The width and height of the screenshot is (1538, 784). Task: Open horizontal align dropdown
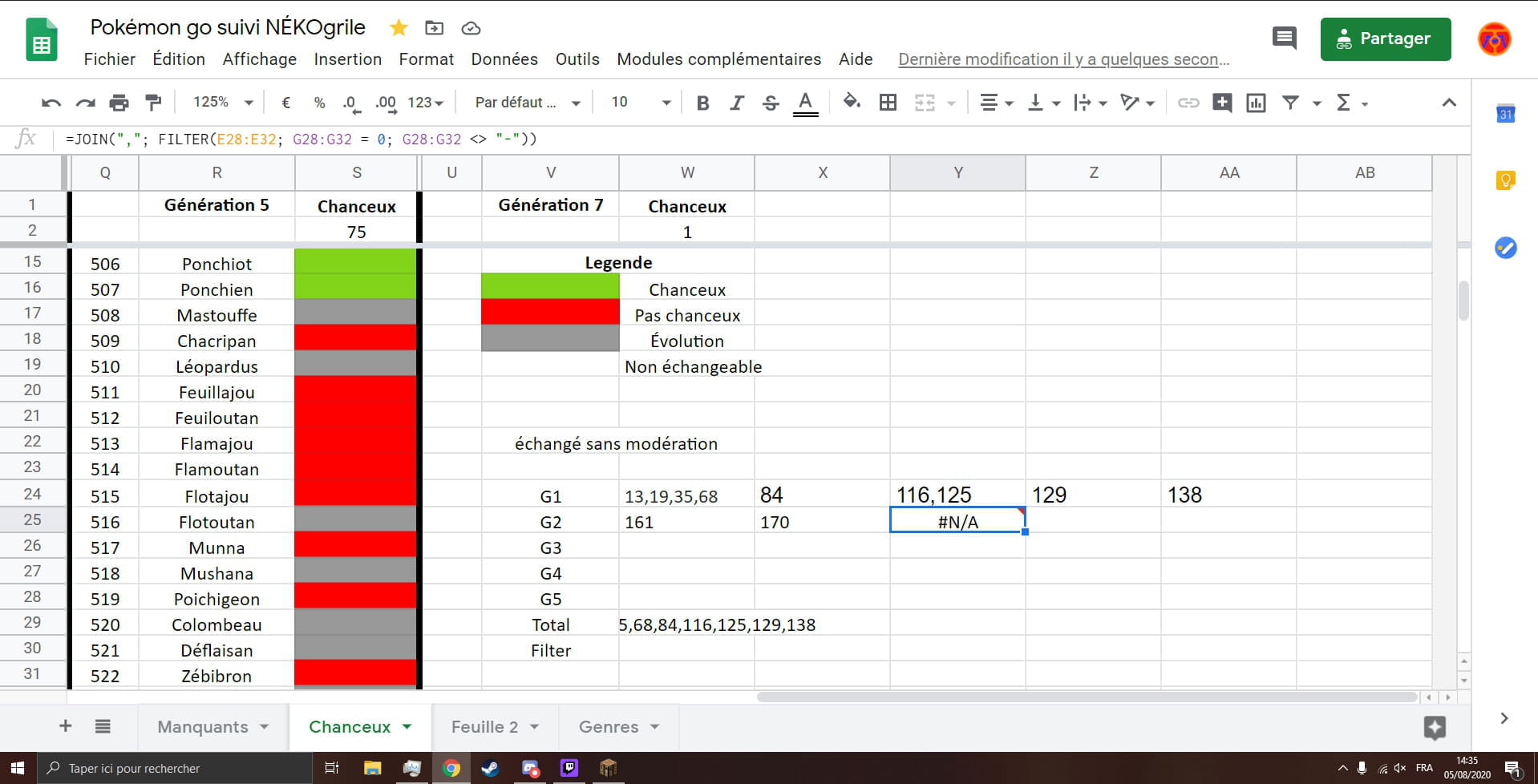[997, 103]
